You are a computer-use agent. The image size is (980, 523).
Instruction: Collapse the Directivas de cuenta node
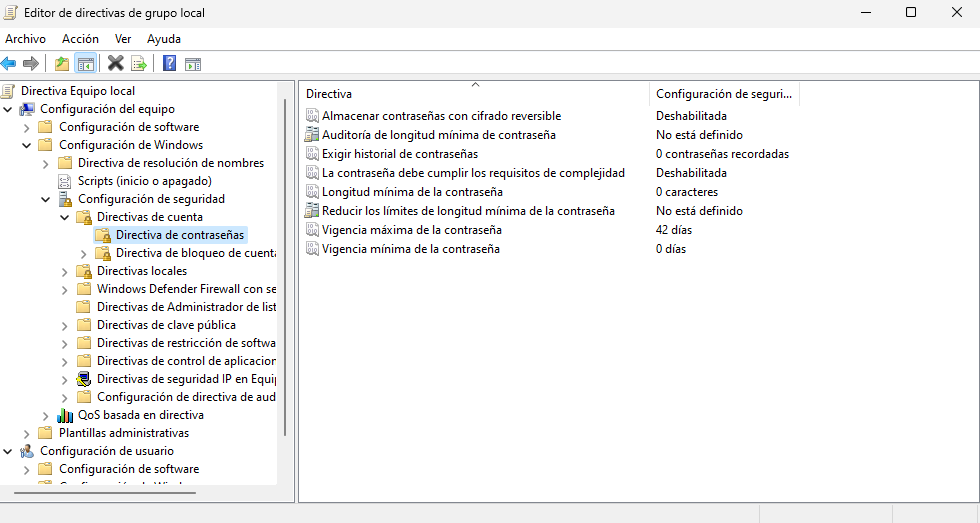[x=65, y=217]
